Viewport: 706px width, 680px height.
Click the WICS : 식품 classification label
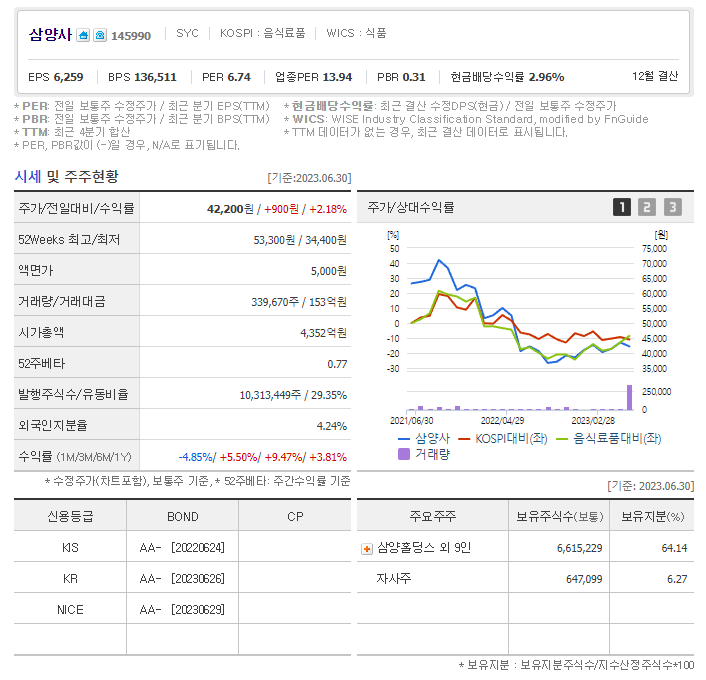click(356, 33)
